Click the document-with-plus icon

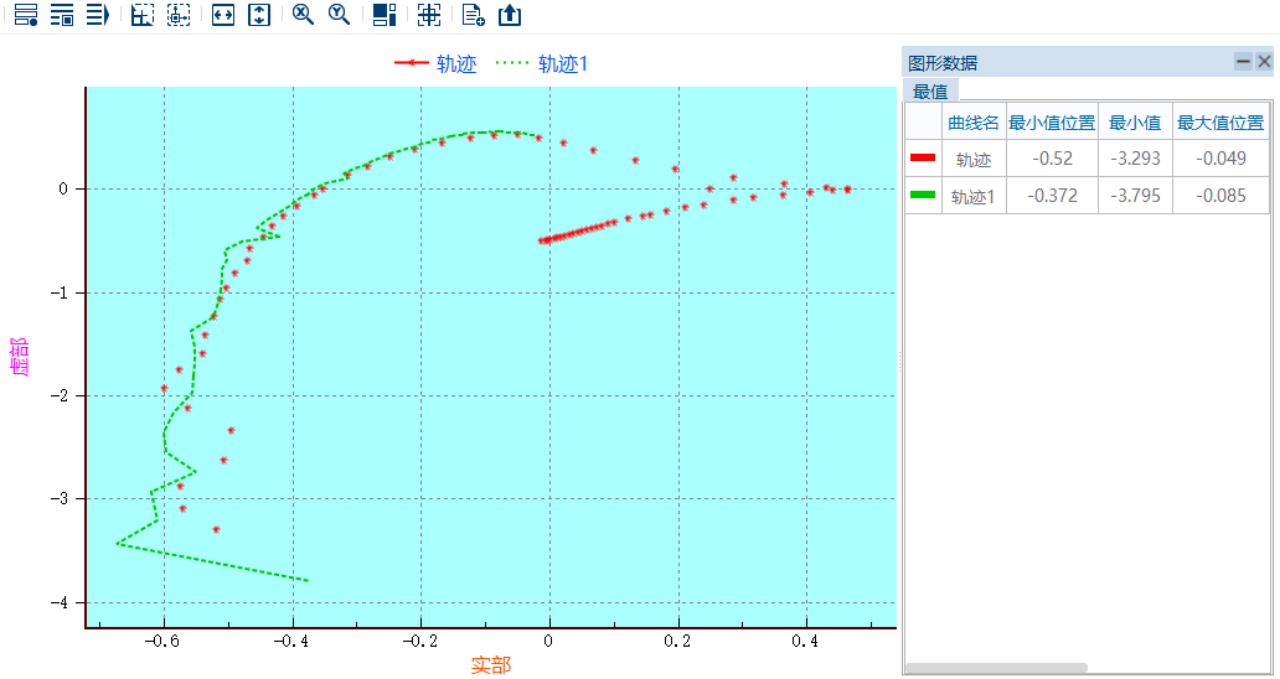[x=474, y=15]
